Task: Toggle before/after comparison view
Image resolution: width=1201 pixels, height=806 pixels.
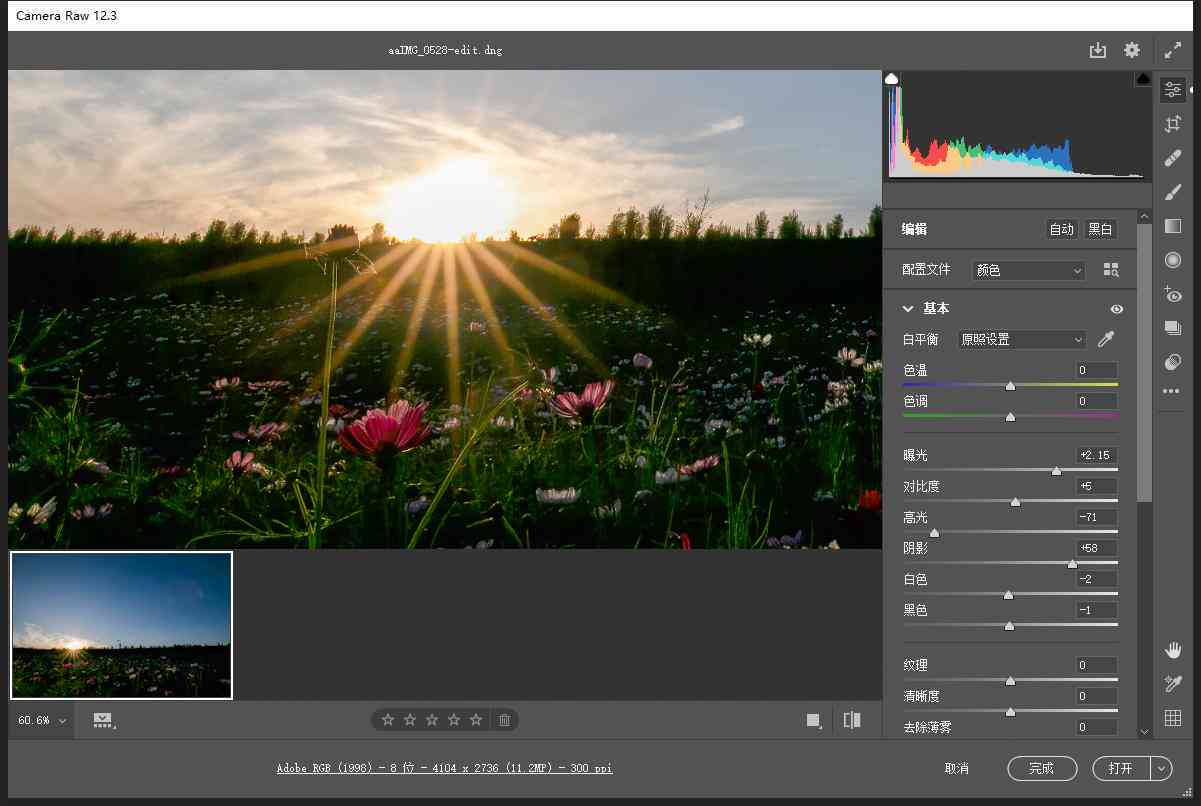Action: pos(852,720)
